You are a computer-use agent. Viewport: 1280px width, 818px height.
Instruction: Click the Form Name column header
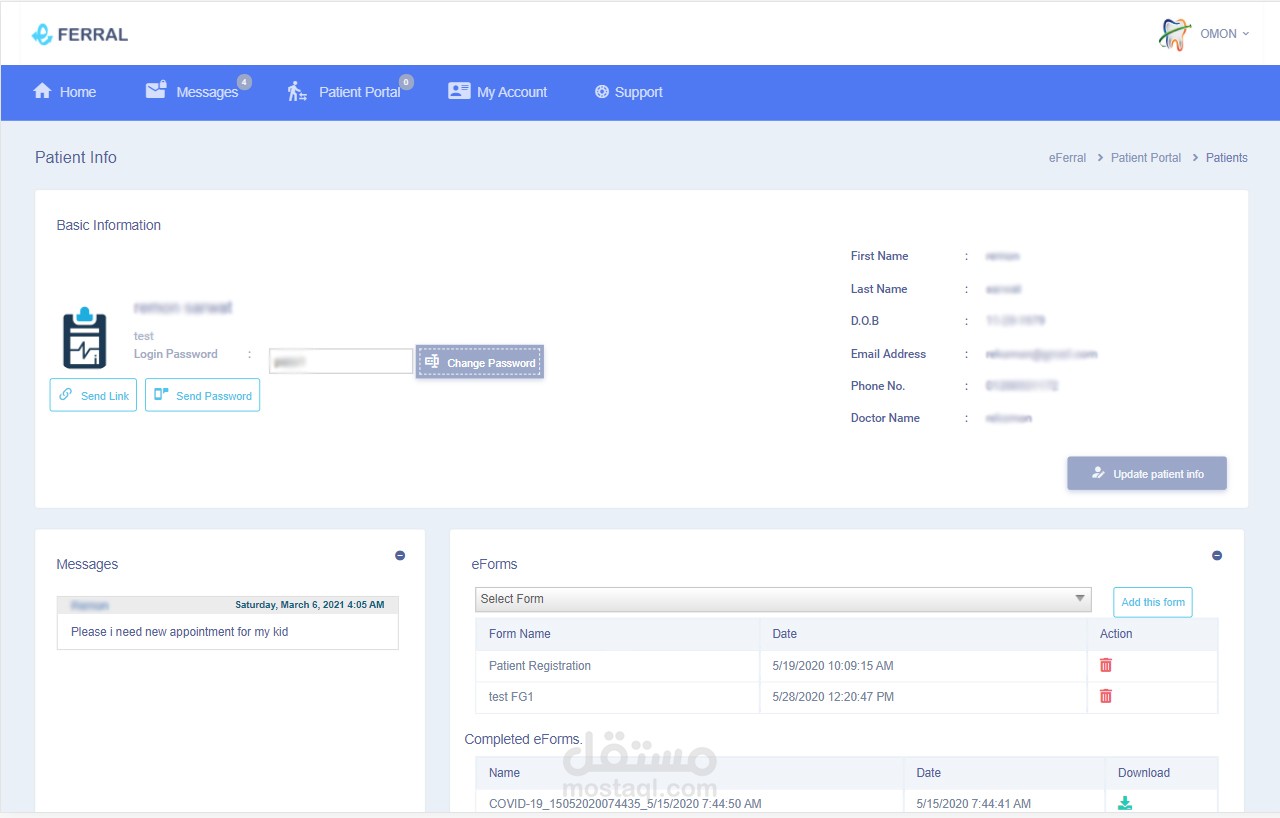520,634
